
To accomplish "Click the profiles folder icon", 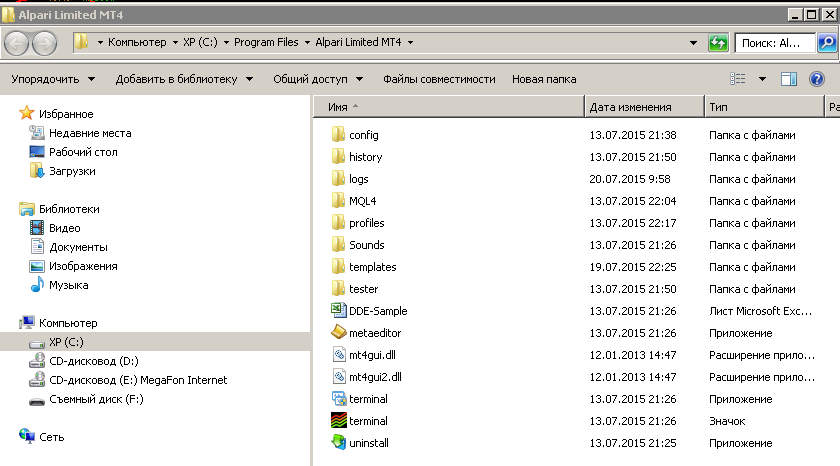I will 338,222.
